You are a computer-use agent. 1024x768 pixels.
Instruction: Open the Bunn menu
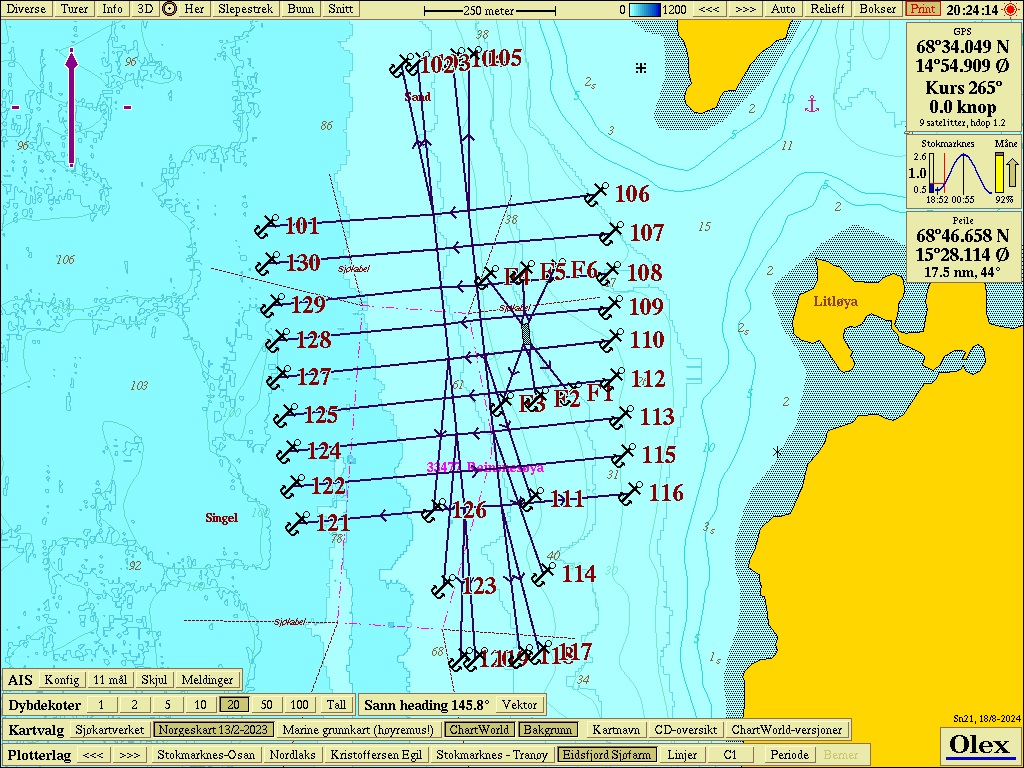[x=301, y=9]
